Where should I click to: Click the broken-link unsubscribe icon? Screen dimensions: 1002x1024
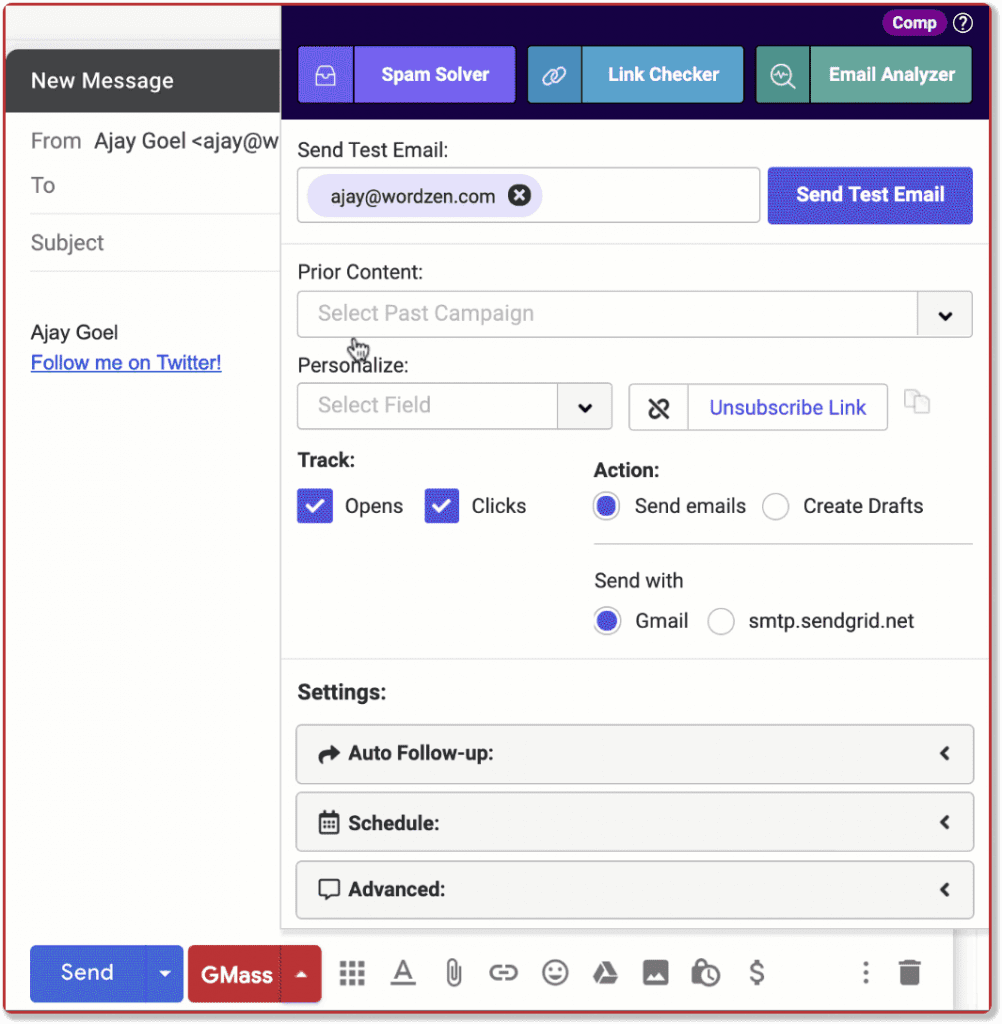[658, 408]
